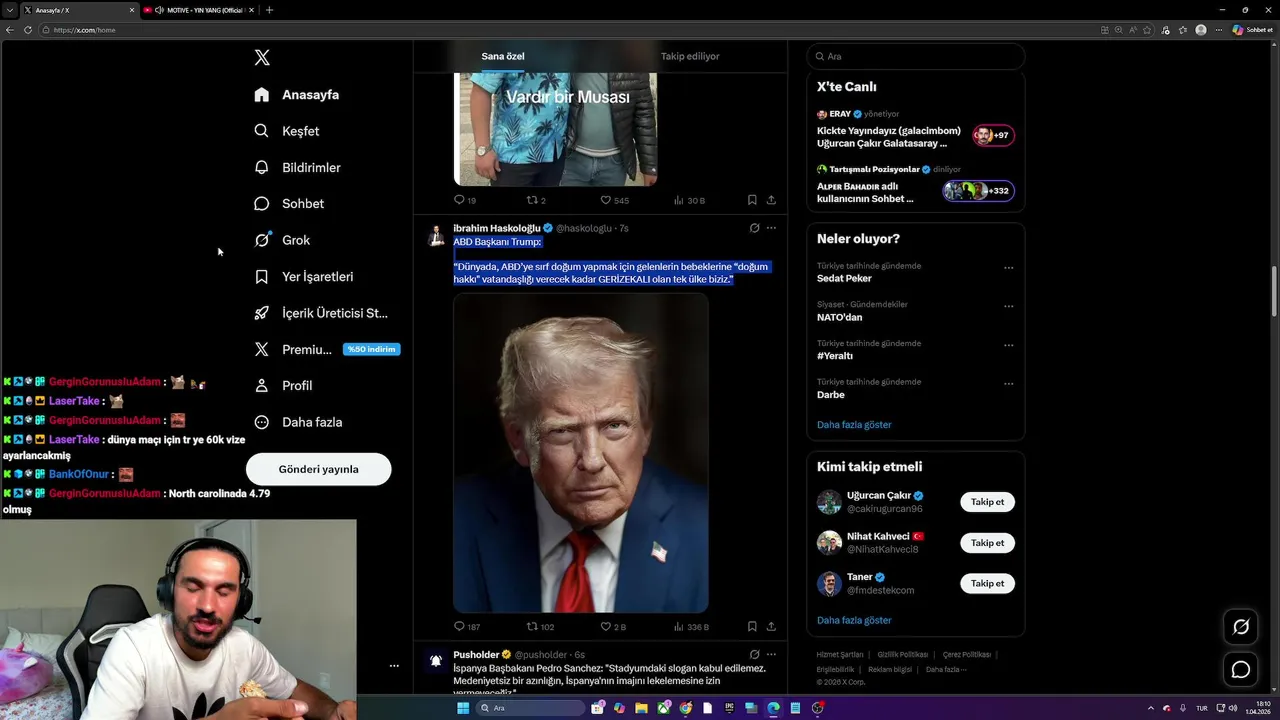Click the X logo above Anasayfa
1280x720 pixels.
tap(262, 58)
